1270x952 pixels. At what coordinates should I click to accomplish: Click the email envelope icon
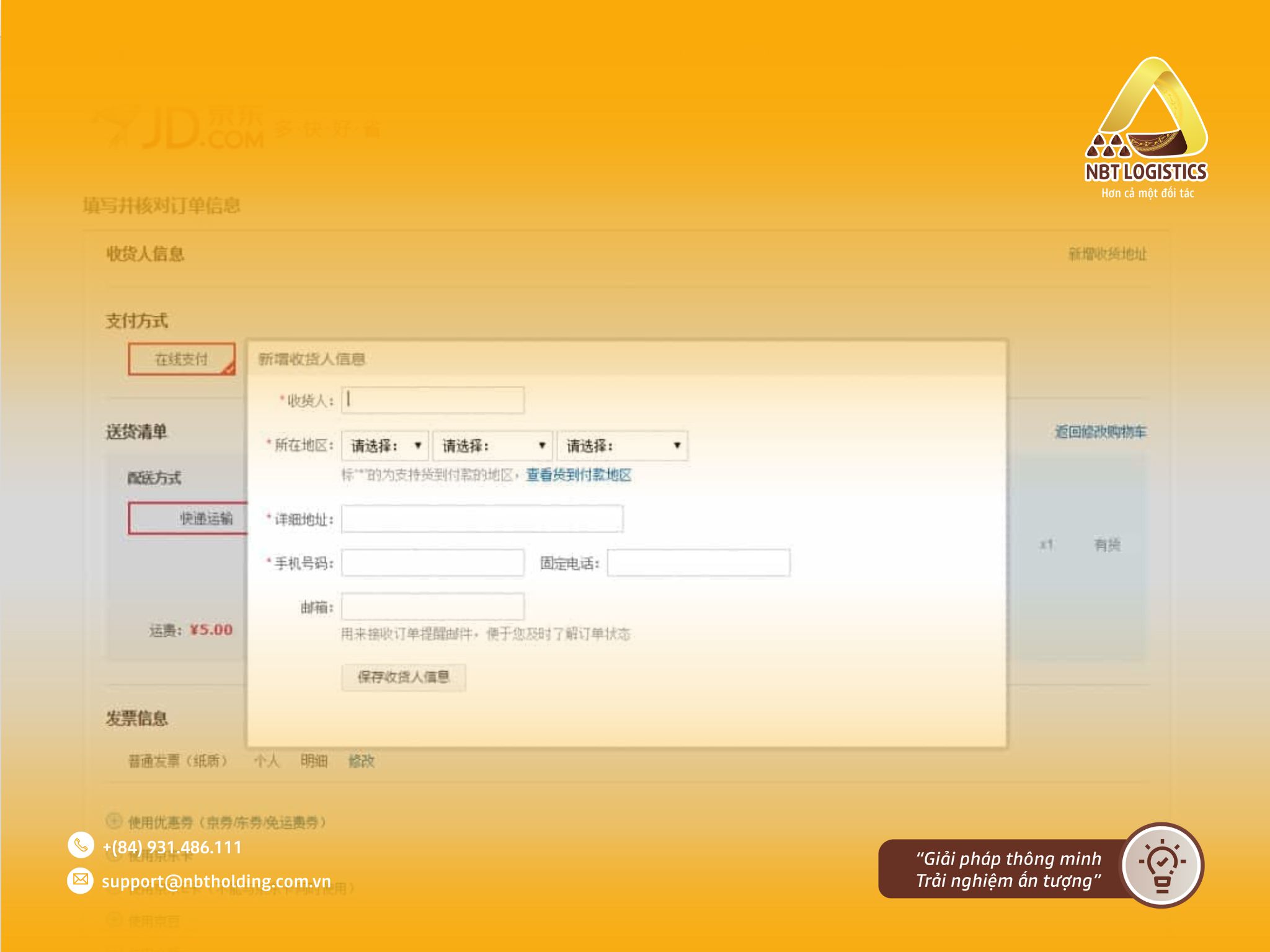click(x=81, y=880)
